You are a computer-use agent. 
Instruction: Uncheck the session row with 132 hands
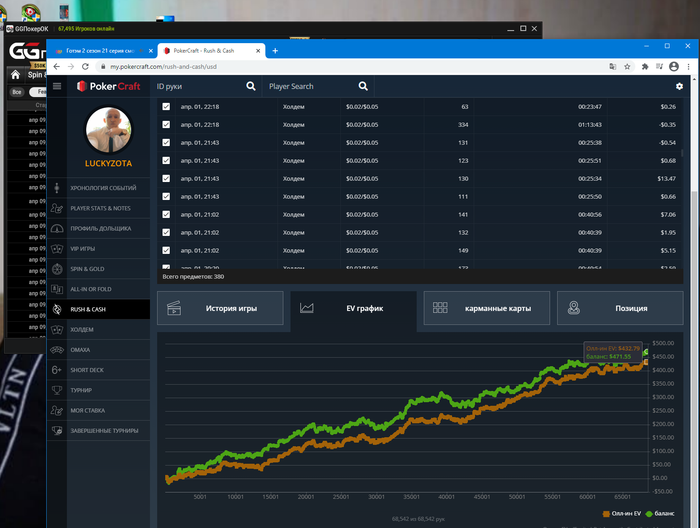coord(166,232)
